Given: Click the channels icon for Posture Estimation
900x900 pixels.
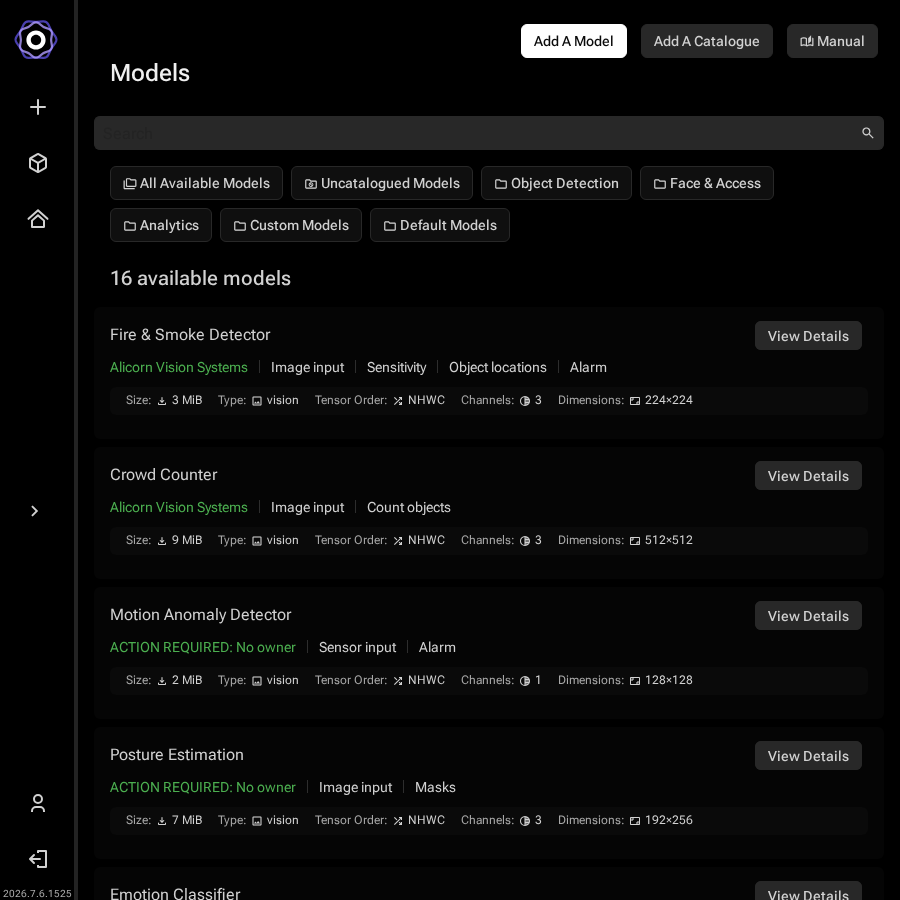Looking at the screenshot, I should 525,821.
